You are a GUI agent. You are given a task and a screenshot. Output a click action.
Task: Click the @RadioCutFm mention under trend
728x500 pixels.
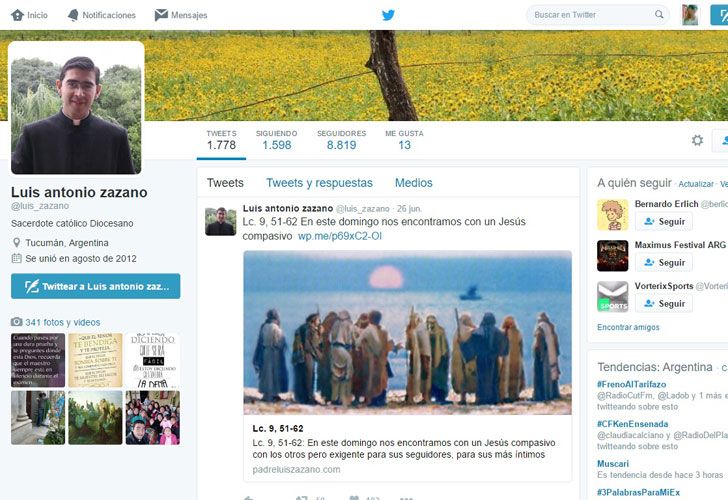(625, 396)
